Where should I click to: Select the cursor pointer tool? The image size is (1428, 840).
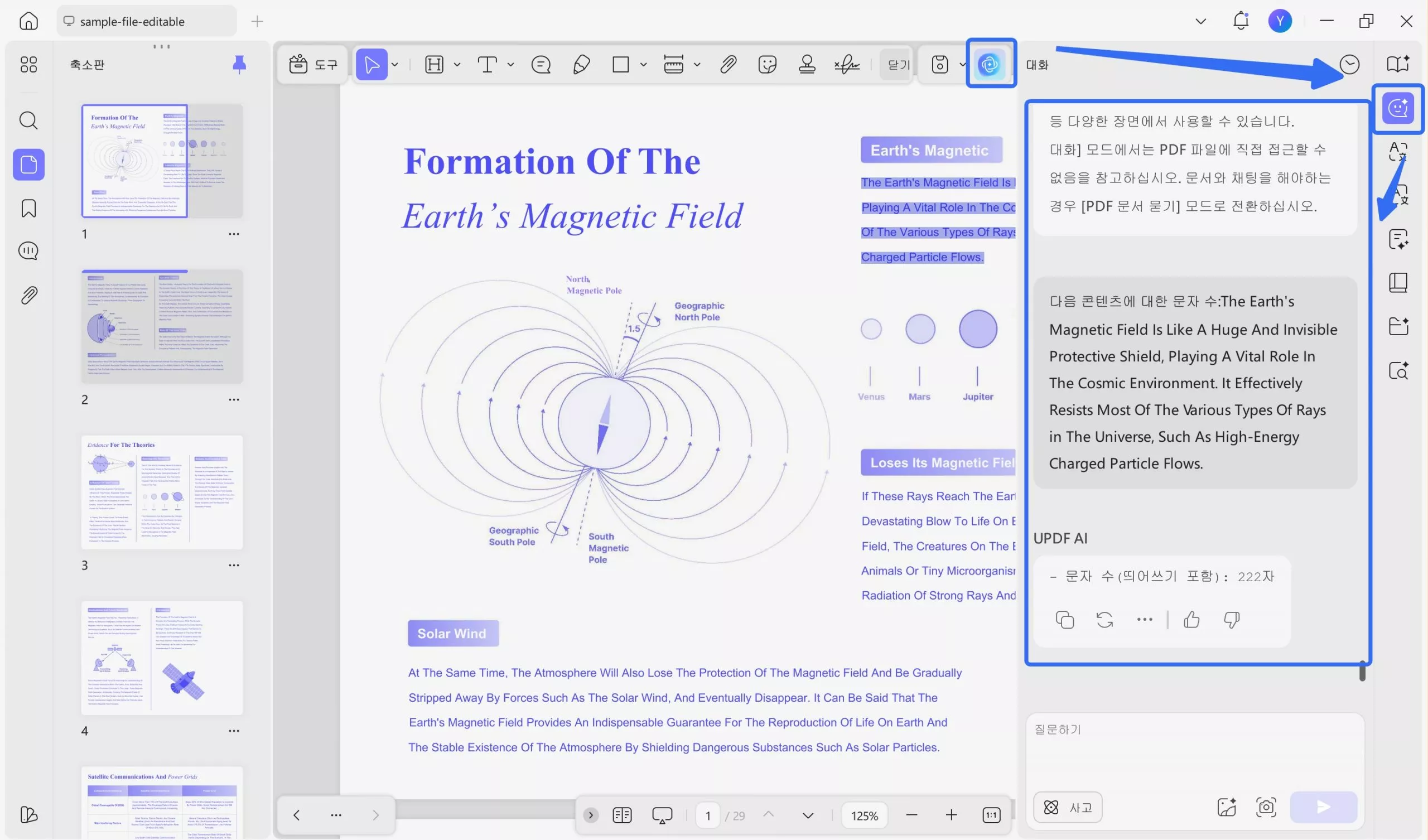371,65
